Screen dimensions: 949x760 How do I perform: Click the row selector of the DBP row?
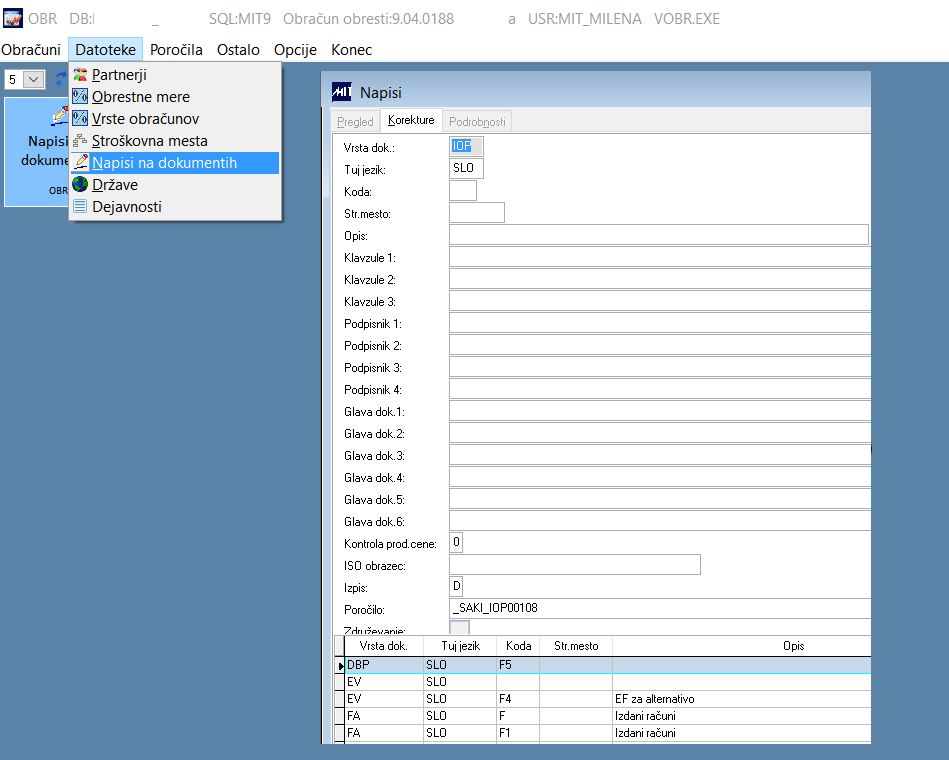pos(340,665)
